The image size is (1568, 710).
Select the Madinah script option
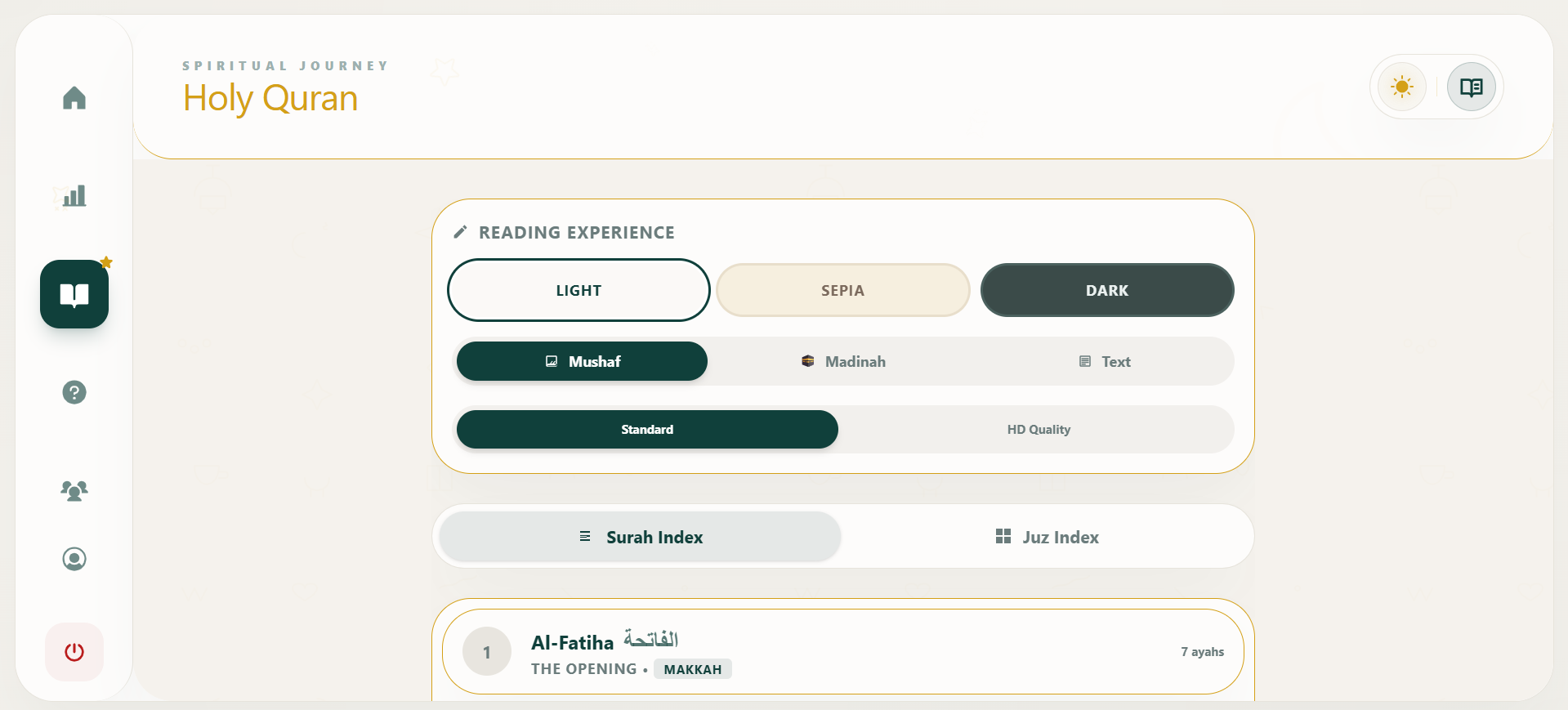(x=843, y=361)
